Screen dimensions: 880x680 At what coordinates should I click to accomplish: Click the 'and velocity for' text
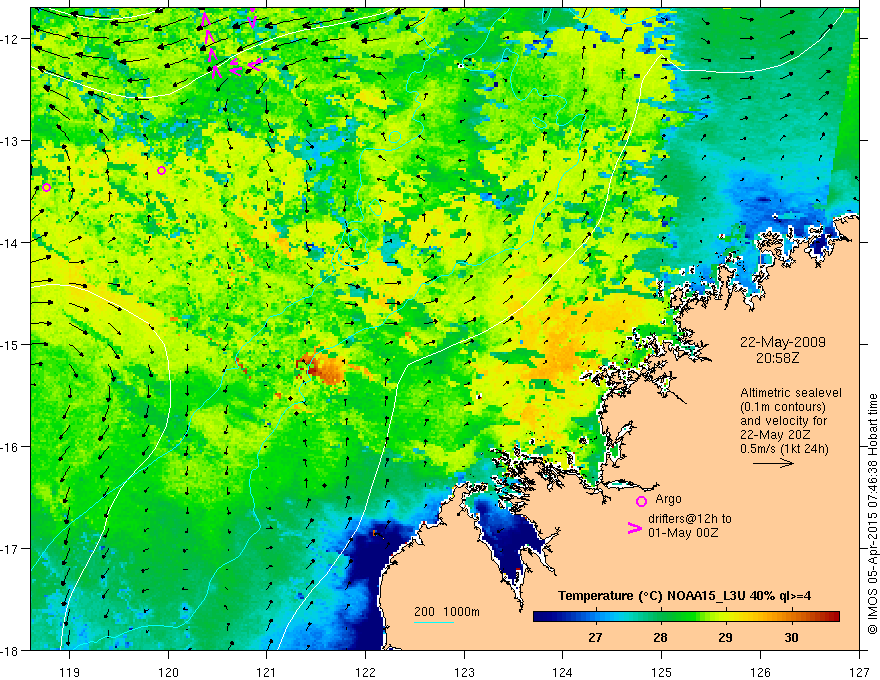click(x=783, y=421)
